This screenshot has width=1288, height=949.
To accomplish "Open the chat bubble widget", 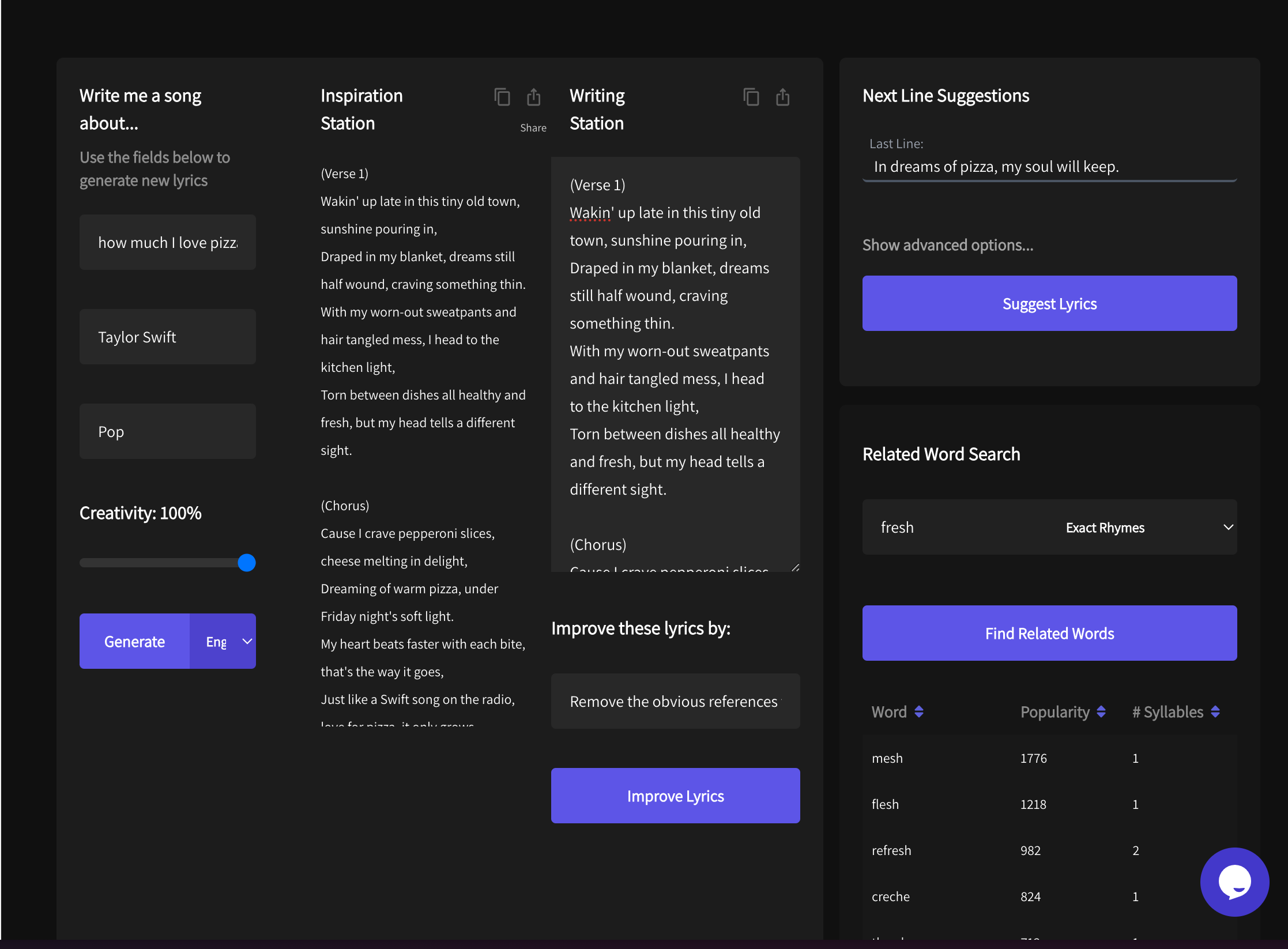I will click(x=1234, y=881).
